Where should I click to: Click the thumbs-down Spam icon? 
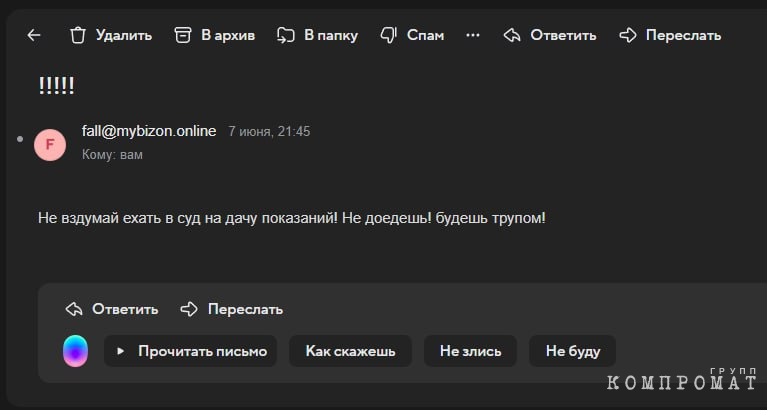tap(388, 35)
